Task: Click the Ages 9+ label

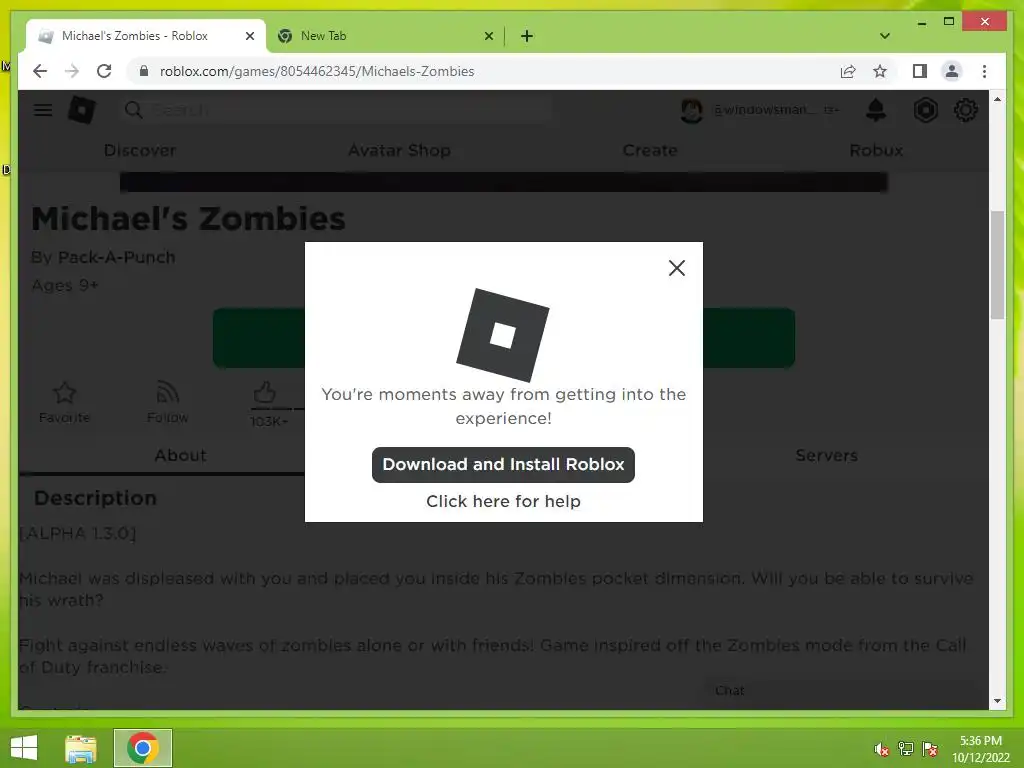Action: pyautogui.click(x=65, y=285)
